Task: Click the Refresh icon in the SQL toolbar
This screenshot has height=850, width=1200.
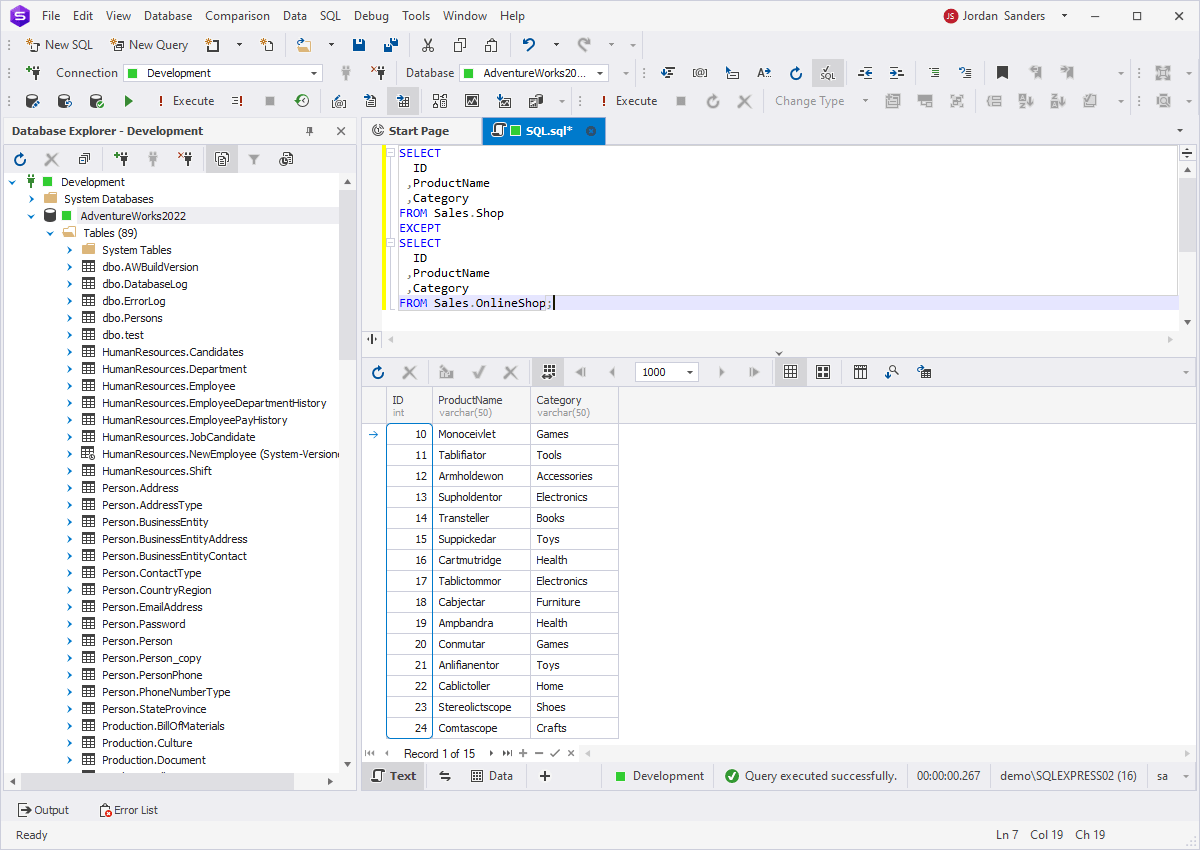Action: [x=796, y=73]
